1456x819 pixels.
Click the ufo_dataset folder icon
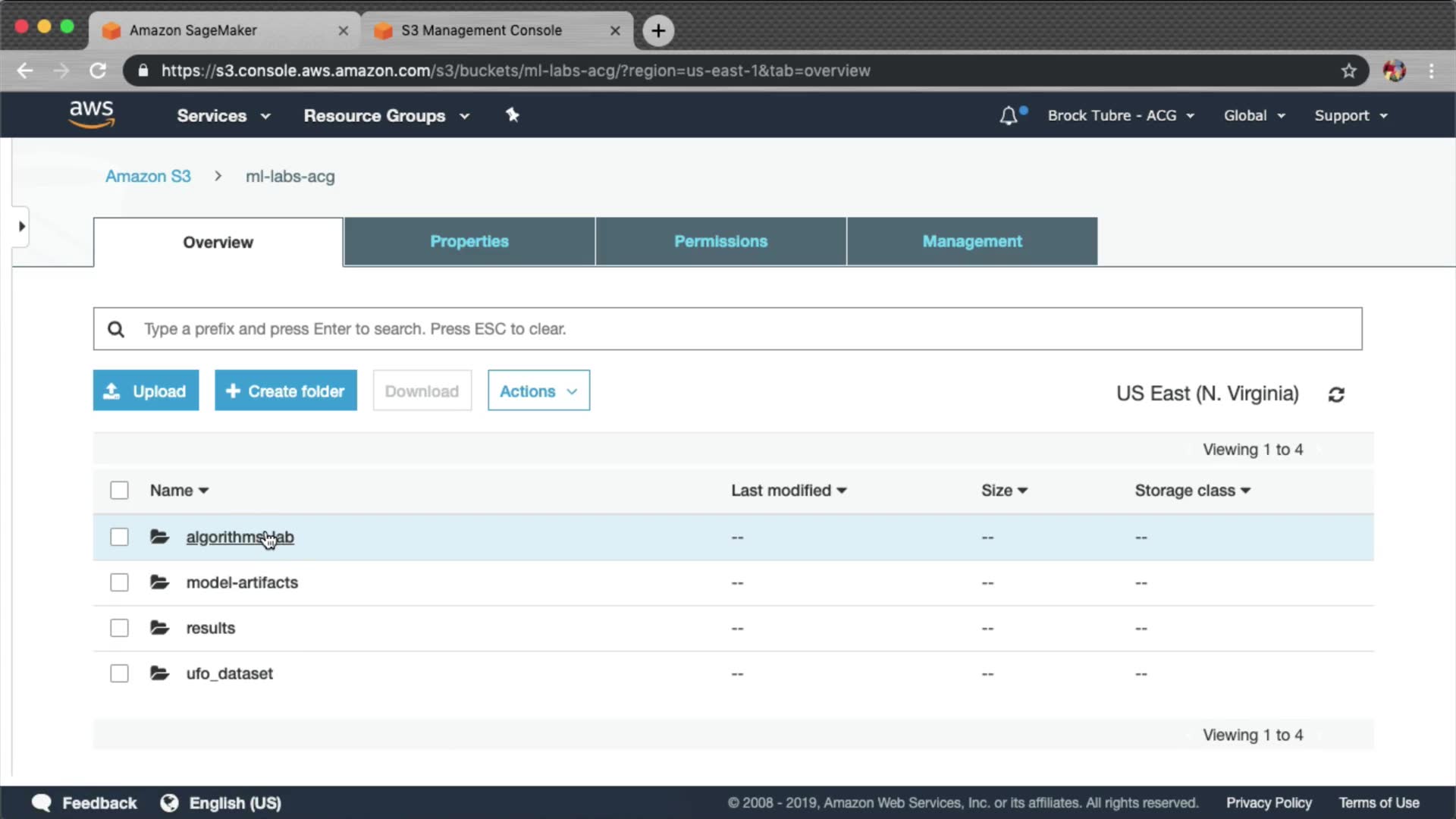(x=159, y=673)
